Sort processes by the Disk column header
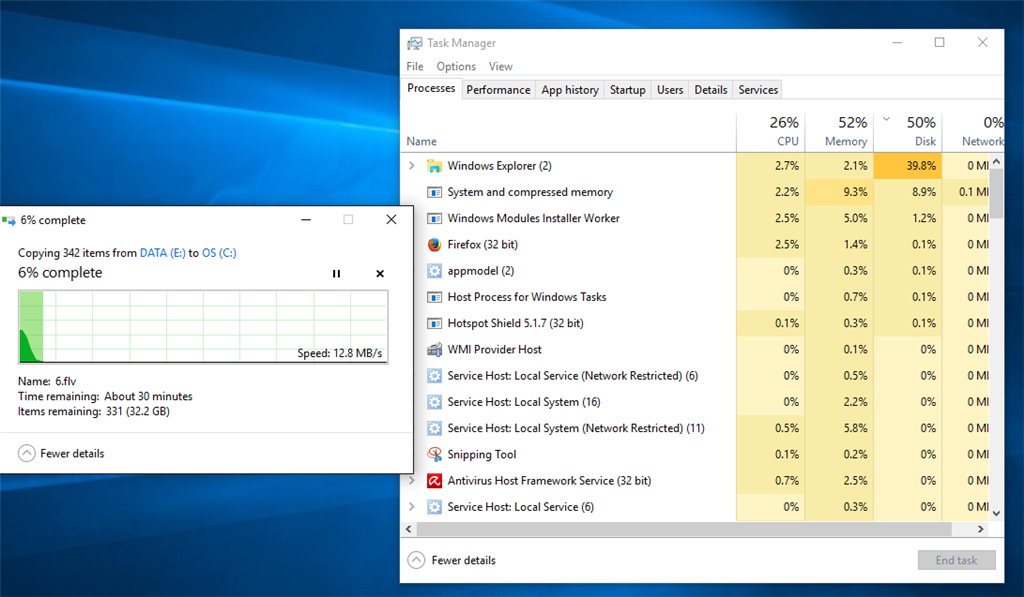Viewport: 1024px width, 597px height. (908, 132)
